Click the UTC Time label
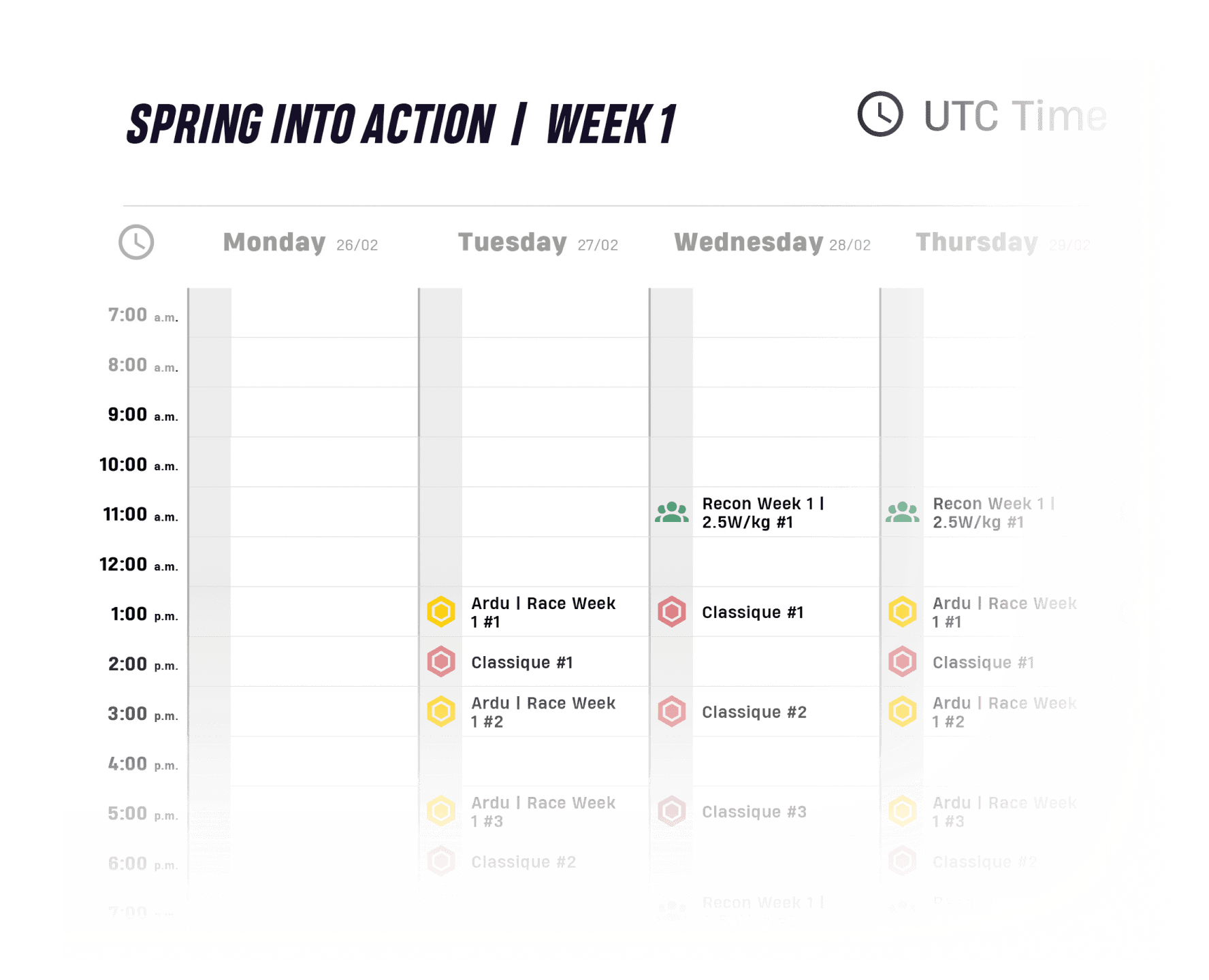1209x980 pixels. click(x=1014, y=116)
